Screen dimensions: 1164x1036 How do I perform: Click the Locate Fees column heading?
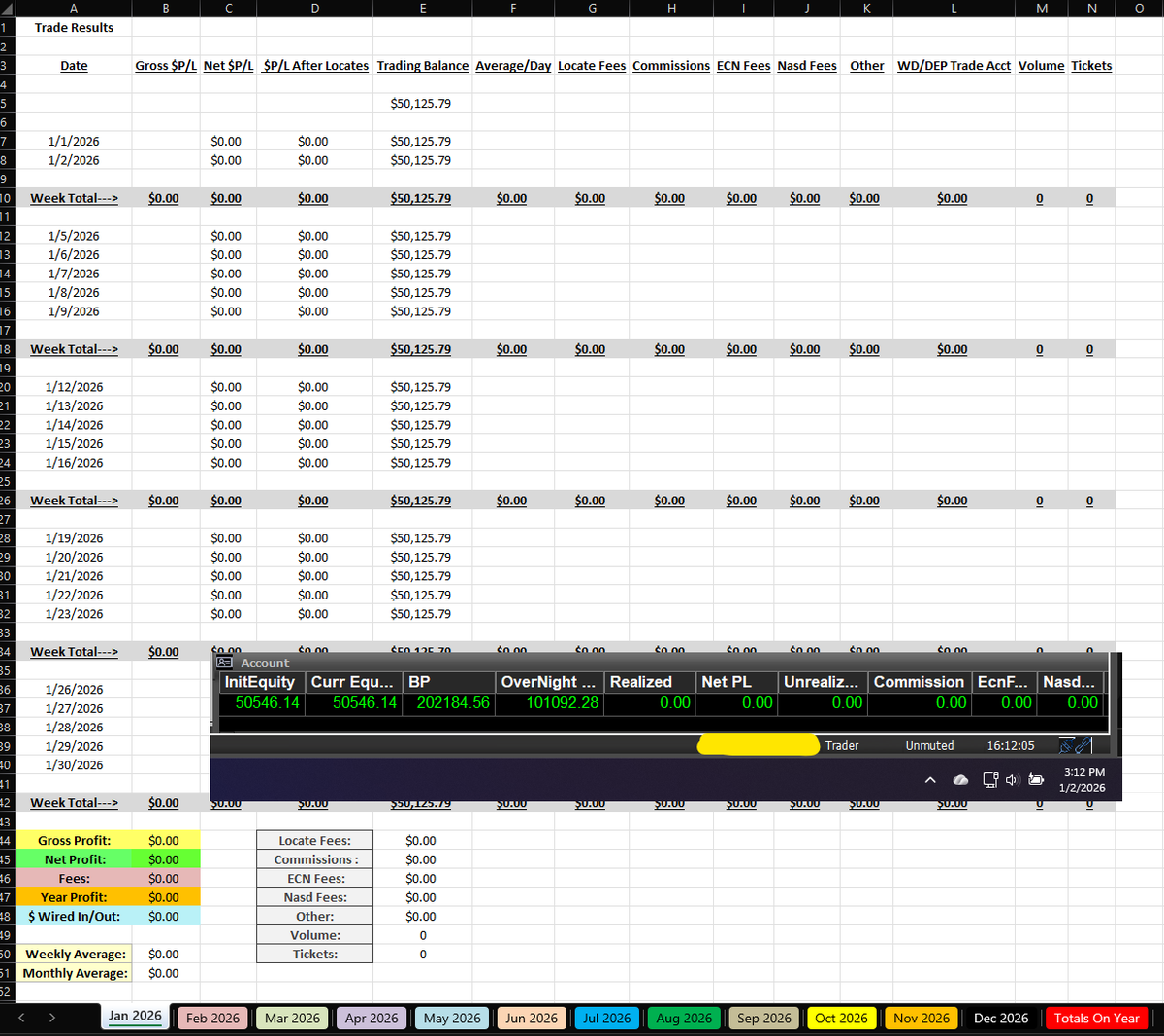pos(592,66)
